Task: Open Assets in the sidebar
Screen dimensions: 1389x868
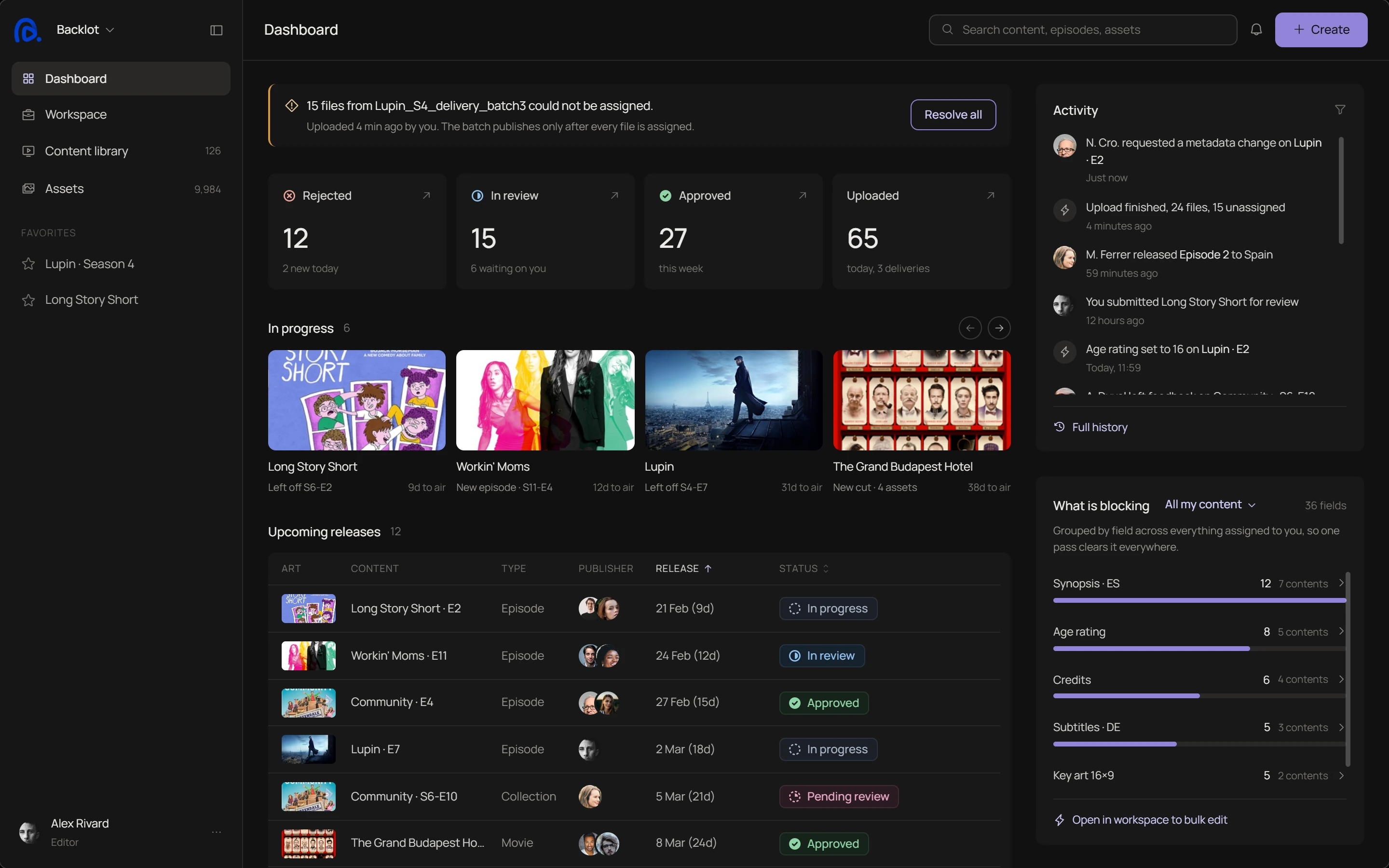Action: coord(121,189)
